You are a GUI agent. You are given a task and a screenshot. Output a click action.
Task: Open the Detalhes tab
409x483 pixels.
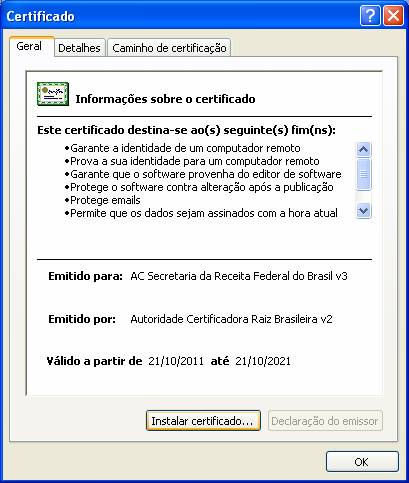click(x=79, y=48)
